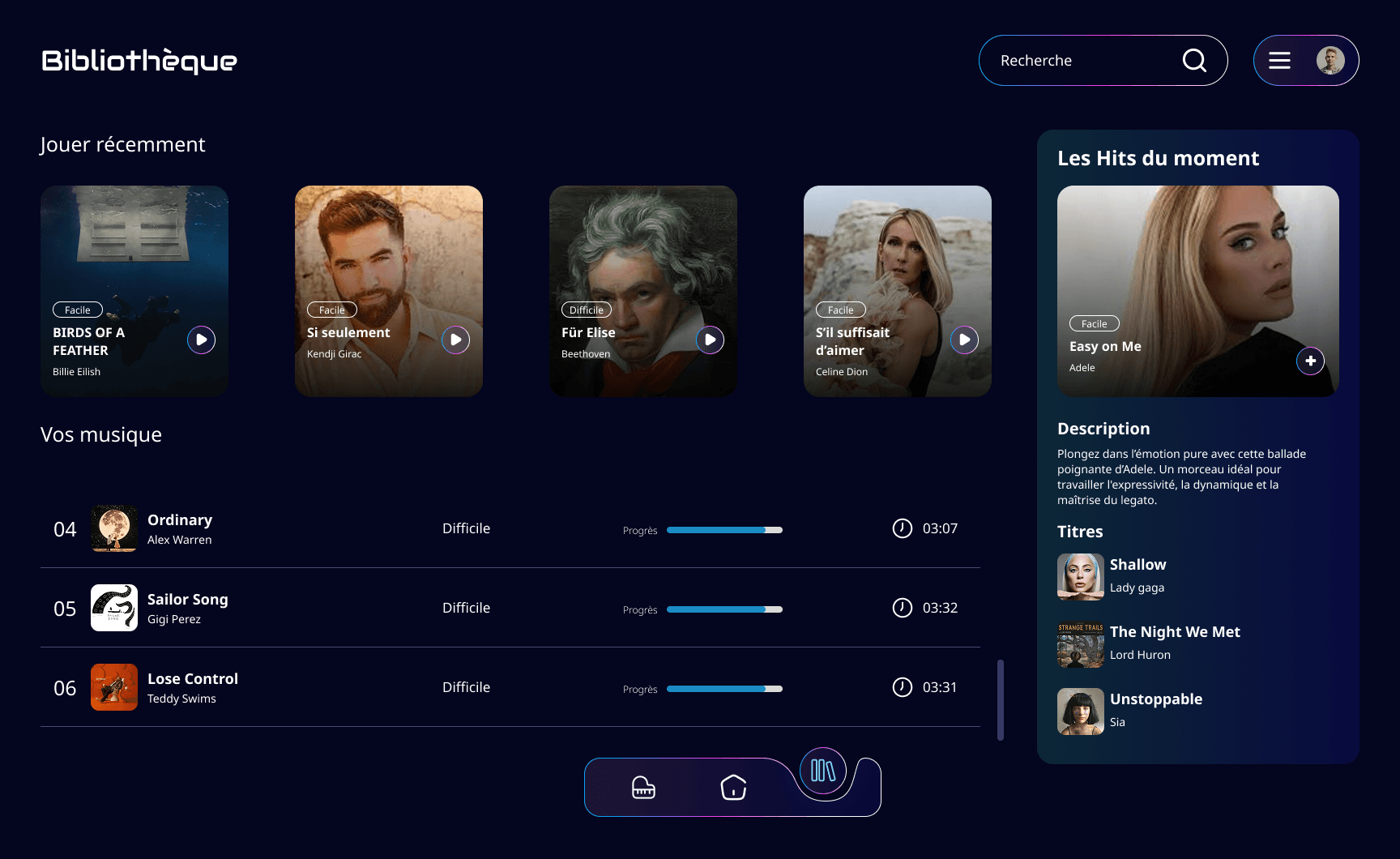
Task: Click the music list scrollbar
Action: (1001, 700)
